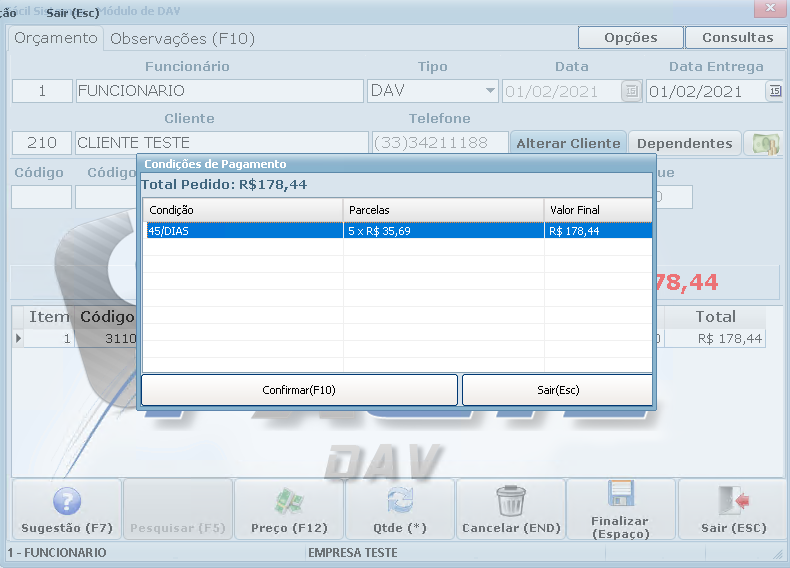Image resolution: width=790 pixels, height=568 pixels.
Task: Select the 45/DIAS payment condition row
Action: (x=243, y=231)
